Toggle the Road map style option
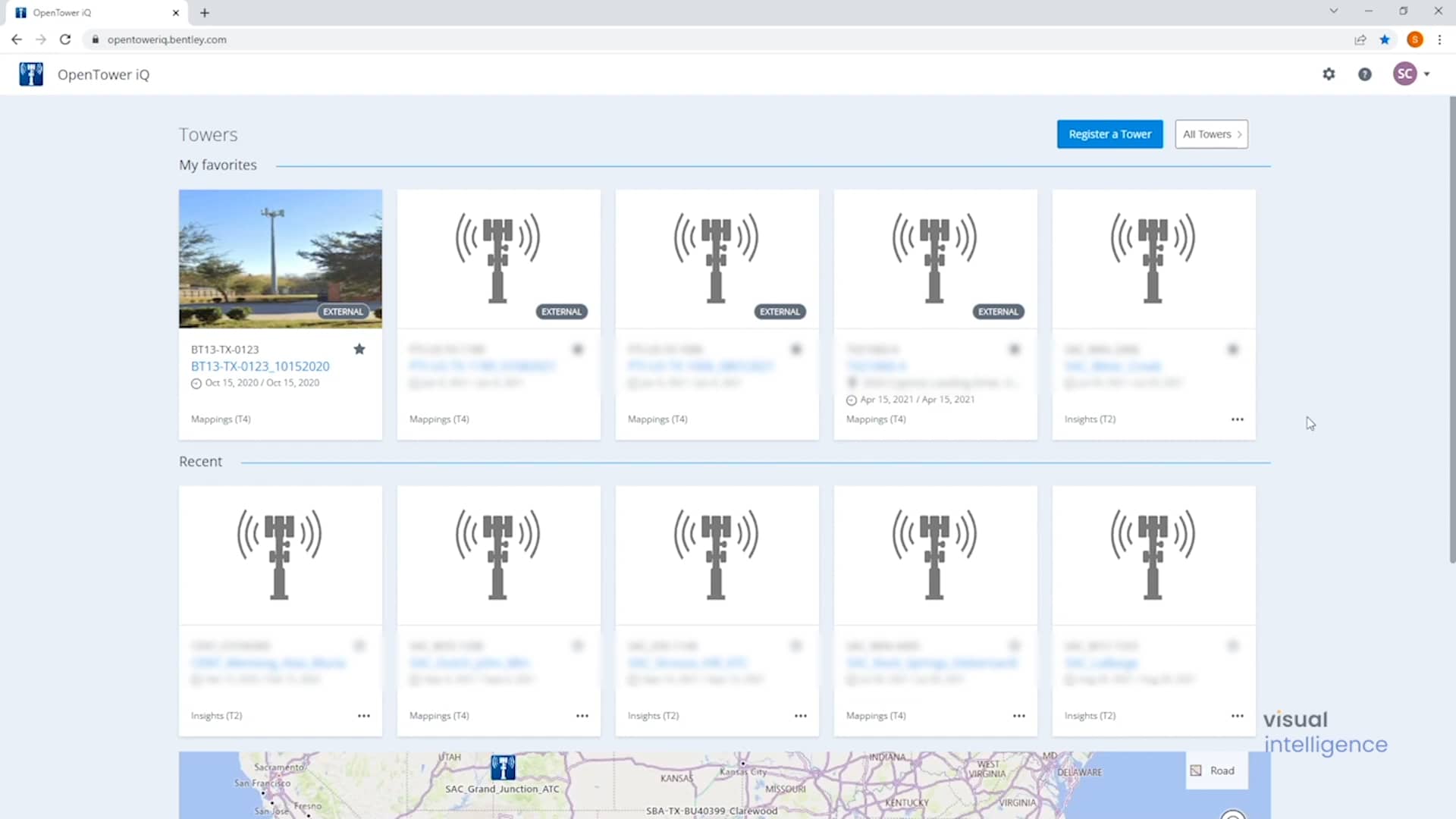The width and height of the screenshot is (1456, 819). [1216, 770]
